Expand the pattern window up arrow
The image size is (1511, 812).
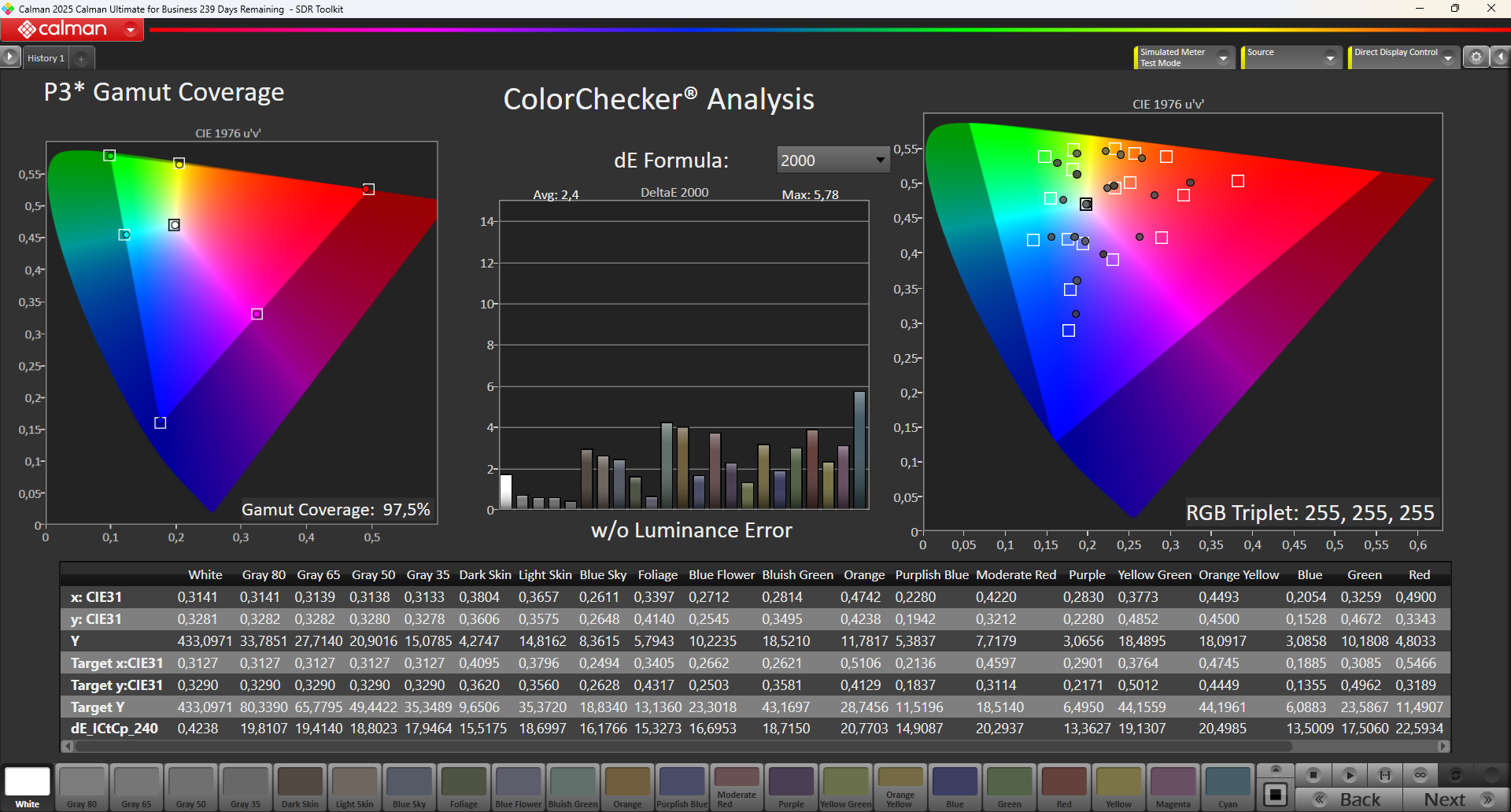pyautogui.click(x=1276, y=770)
